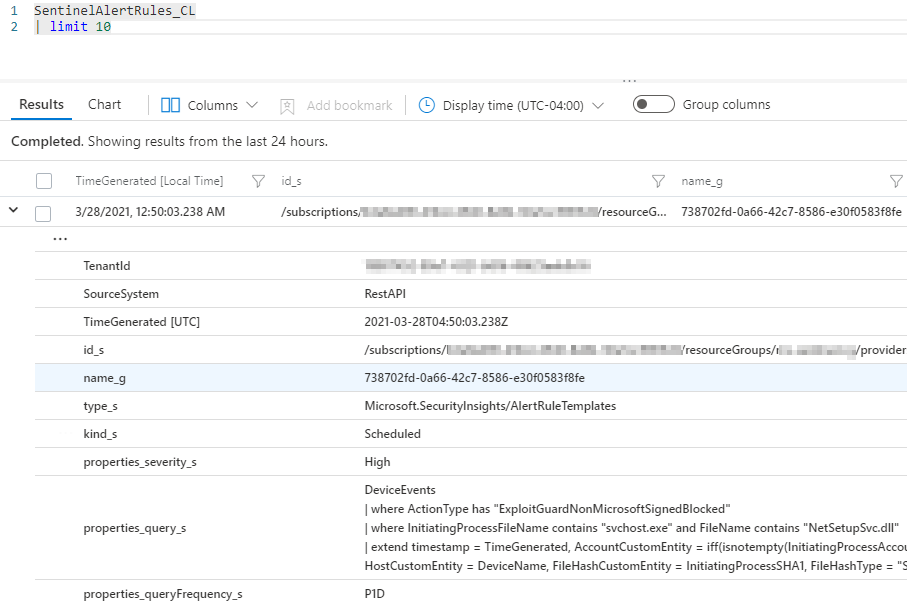907x606 pixels.
Task: Select the properties_severity_s field label
Action: pyautogui.click(x=140, y=462)
